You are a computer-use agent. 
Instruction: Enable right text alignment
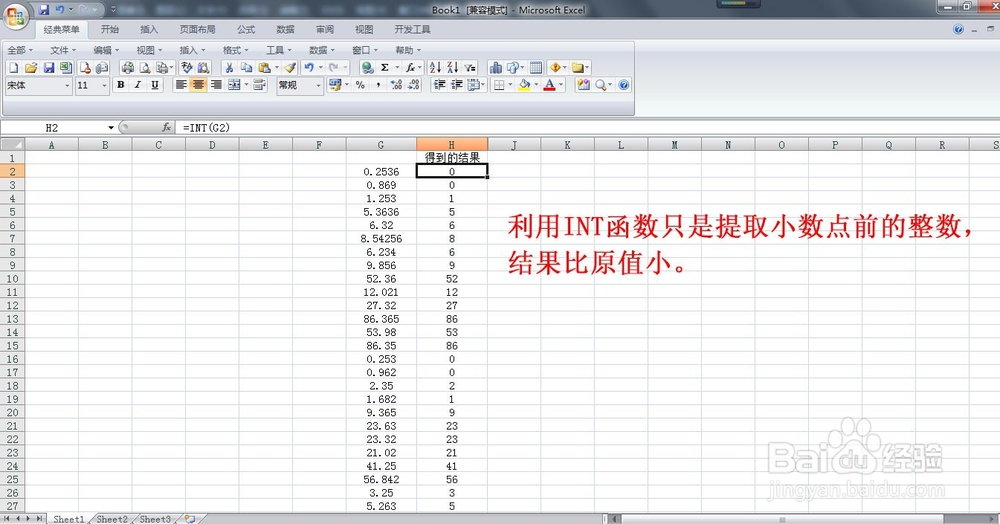pyautogui.click(x=216, y=85)
